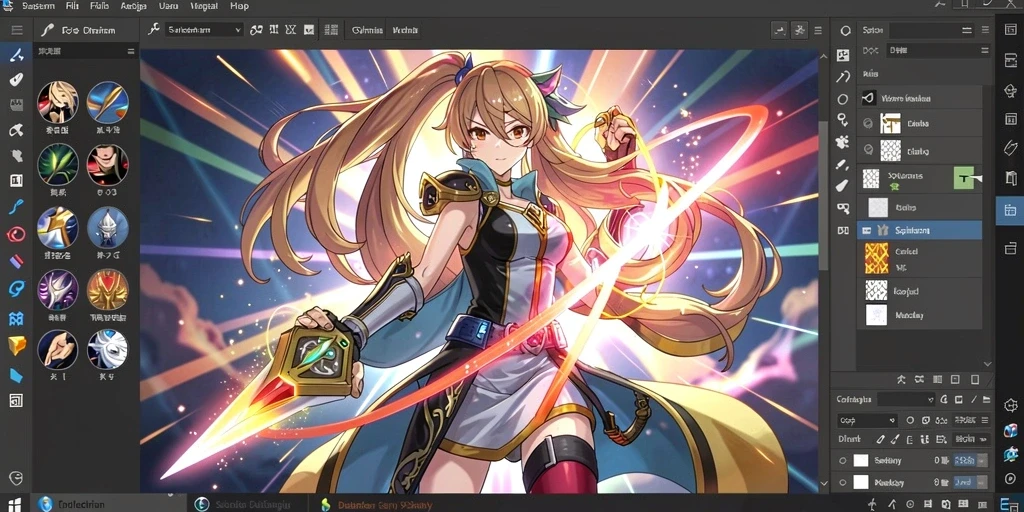1024x512 pixels.
Task: Click the white swatch in bottom layer row
Action: click(861, 483)
